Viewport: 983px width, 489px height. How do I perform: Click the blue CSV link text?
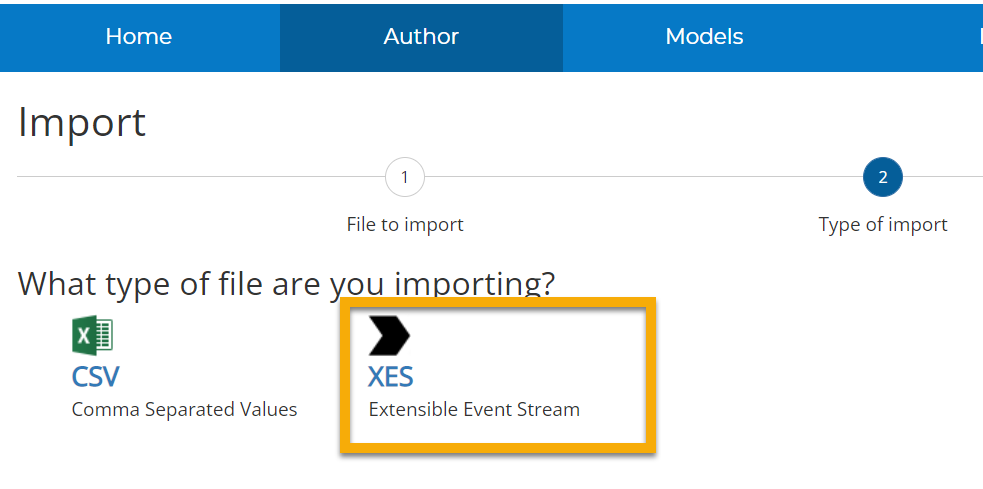coord(95,377)
